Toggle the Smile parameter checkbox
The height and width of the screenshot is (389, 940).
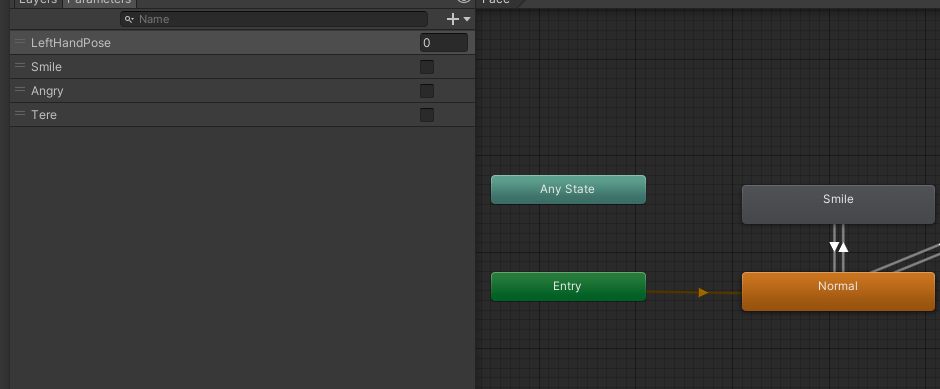[427, 67]
